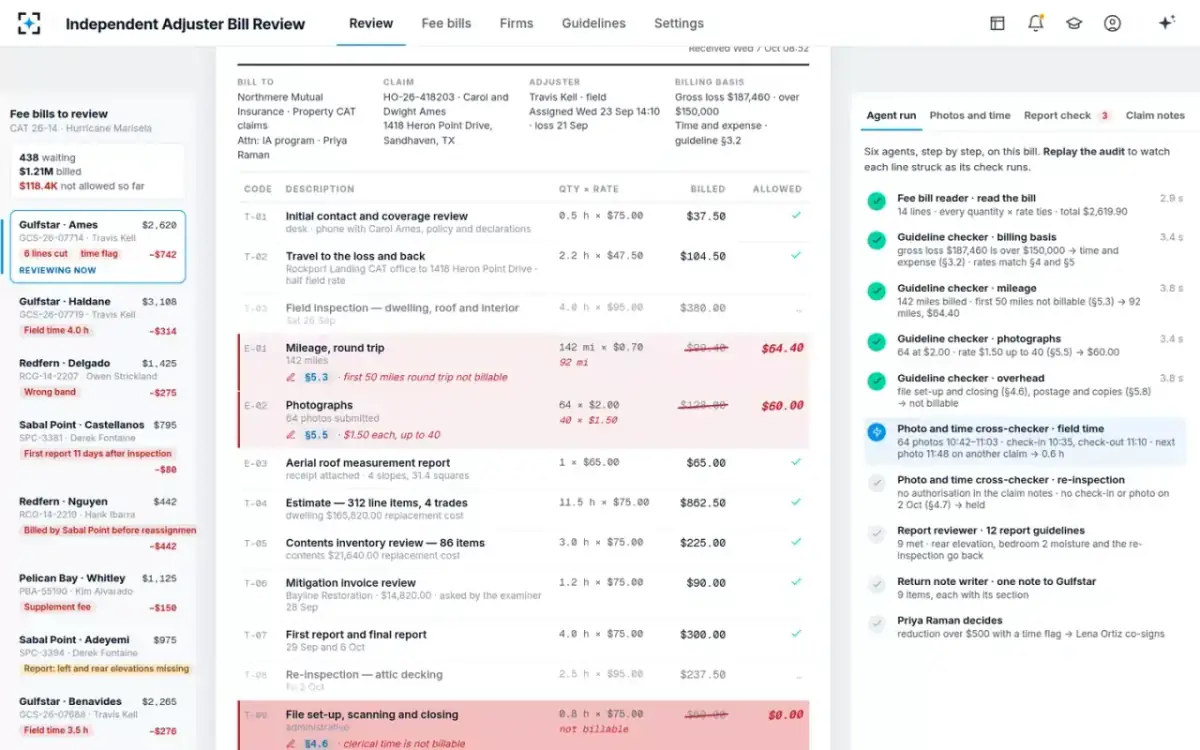Open the Pelican Bay · Whitley fee bill
Image resolution: width=1200 pixels, height=750 pixels.
click(x=98, y=595)
